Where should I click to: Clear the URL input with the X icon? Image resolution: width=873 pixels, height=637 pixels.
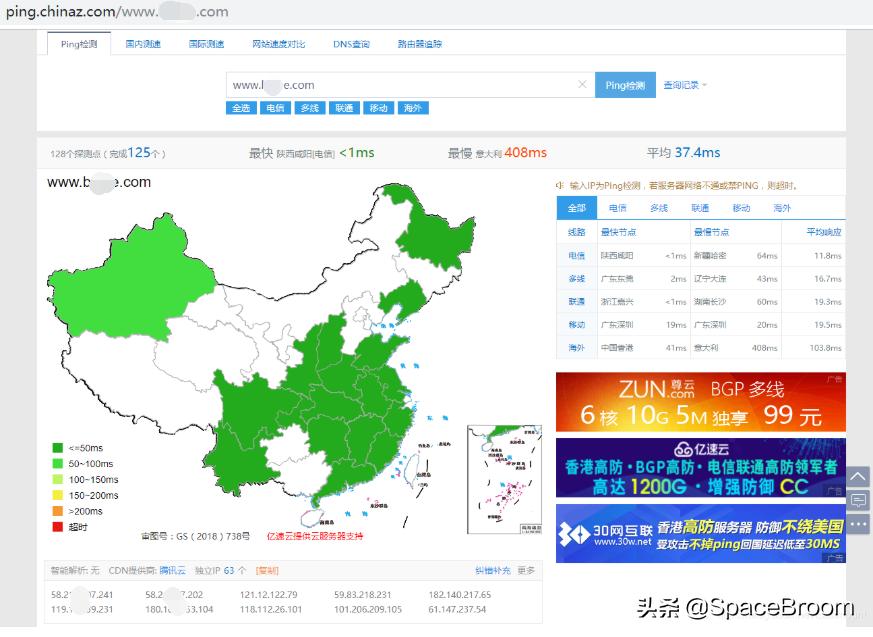[583, 85]
